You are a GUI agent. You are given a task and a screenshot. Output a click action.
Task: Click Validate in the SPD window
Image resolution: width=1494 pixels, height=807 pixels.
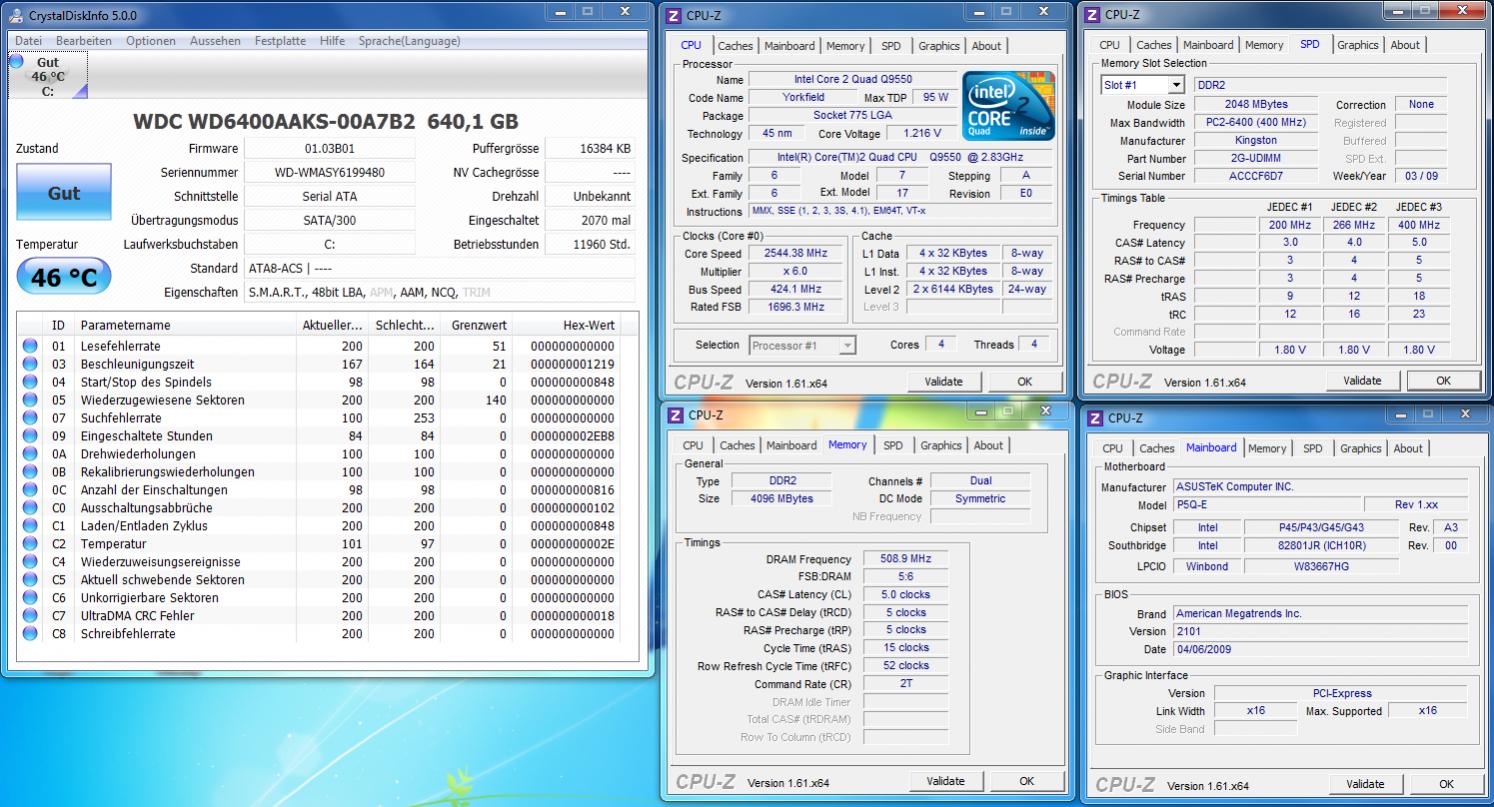pos(1362,380)
